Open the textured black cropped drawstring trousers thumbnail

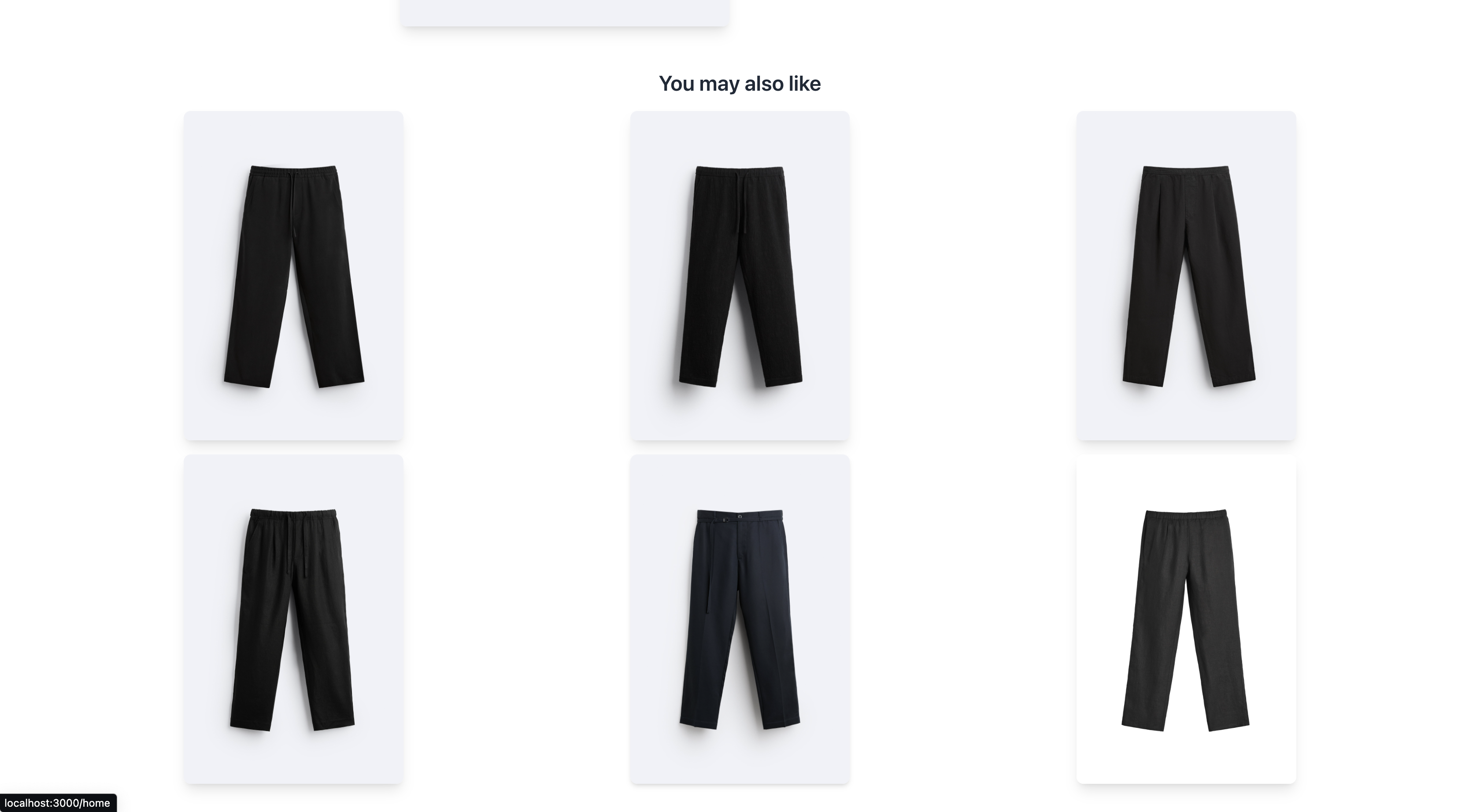tap(740, 276)
